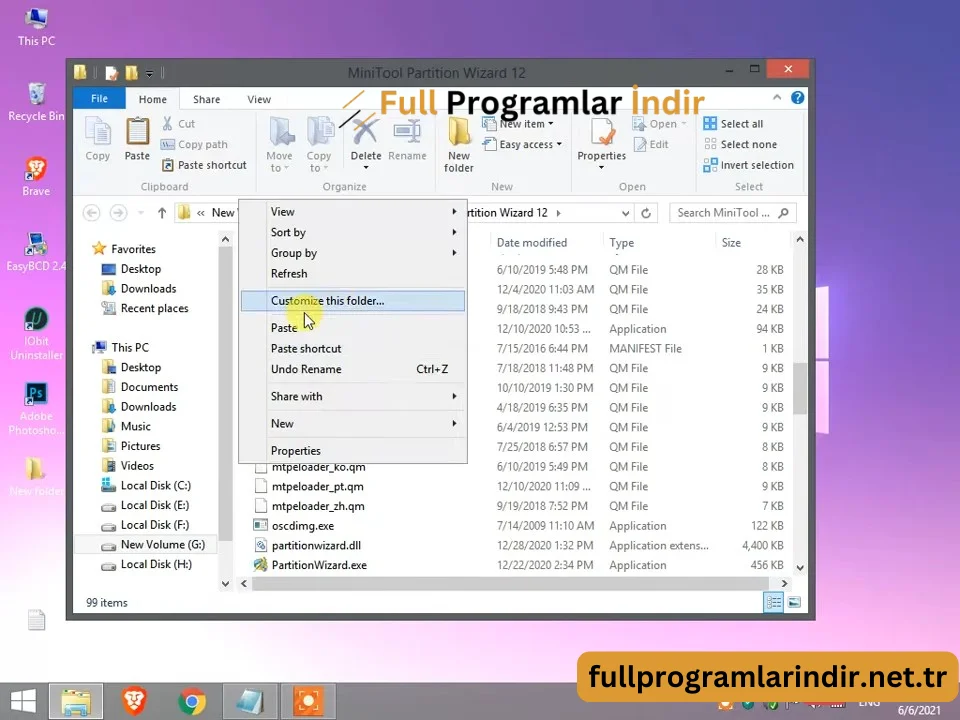960x720 pixels.
Task: Sort by the Size column header
Action: click(x=731, y=243)
